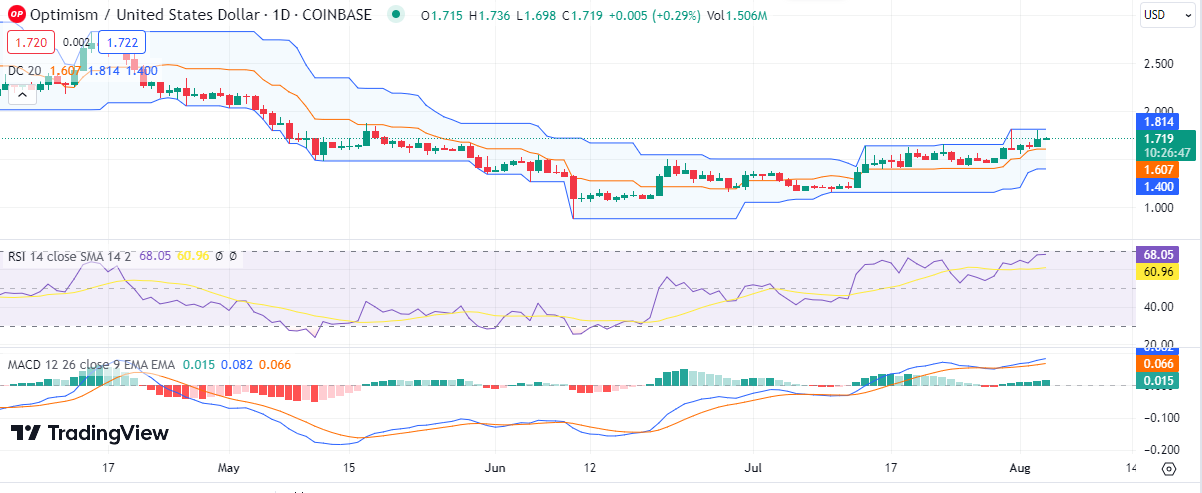Click the TradingView logo
1202x493 pixels.
point(90,433)
